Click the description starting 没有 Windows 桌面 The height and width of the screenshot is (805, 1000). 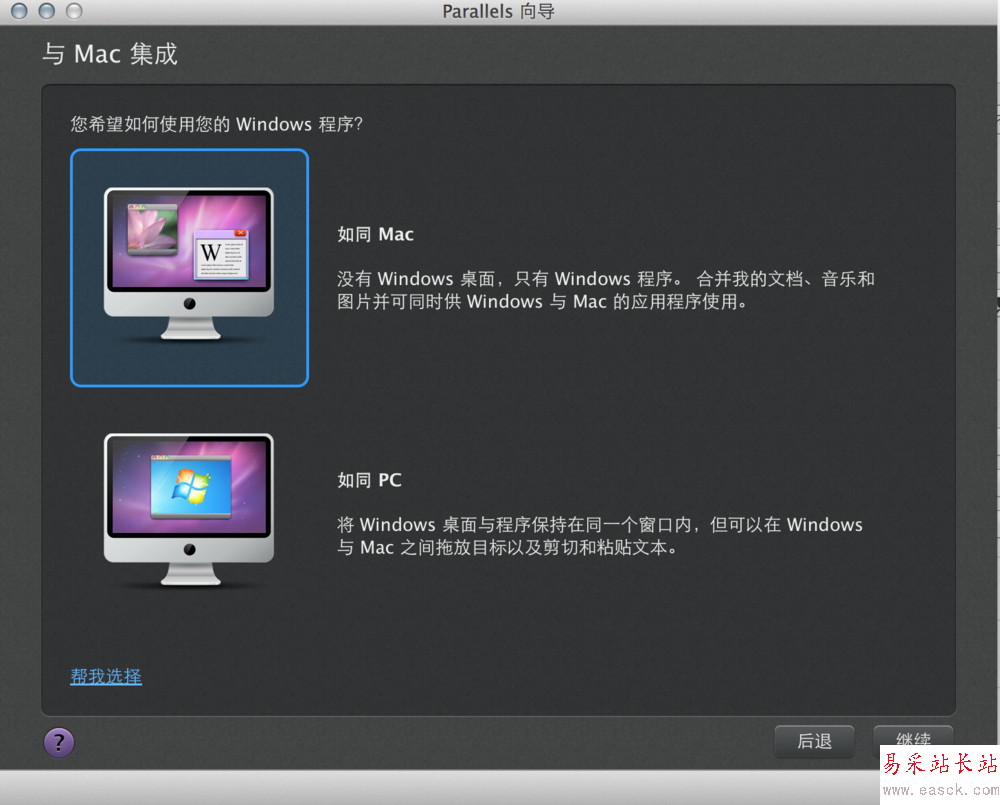click(606, 290)
